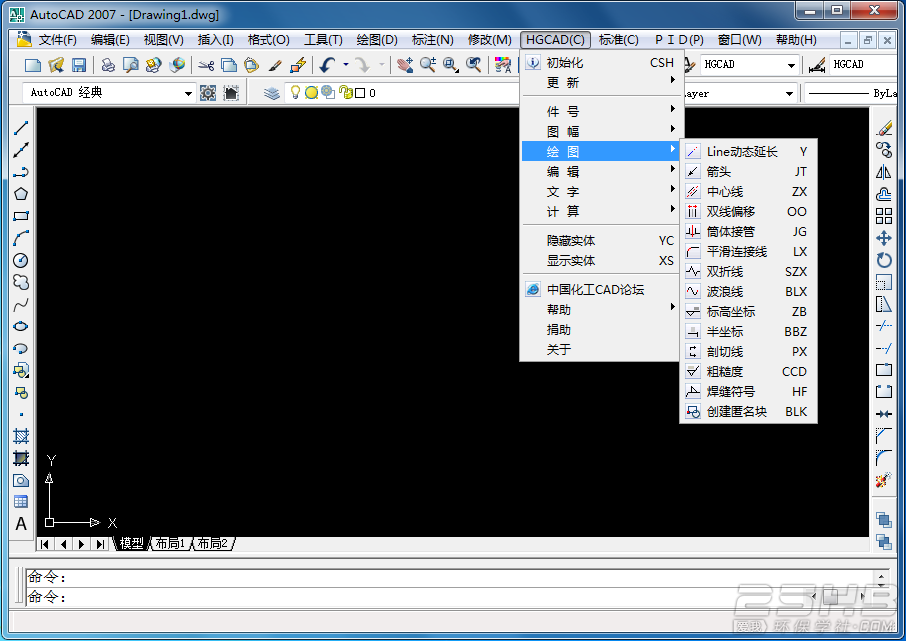The image size is (906, 641).
Task: Click the command window scrollbar up arrow
Action: coord(881,576)
